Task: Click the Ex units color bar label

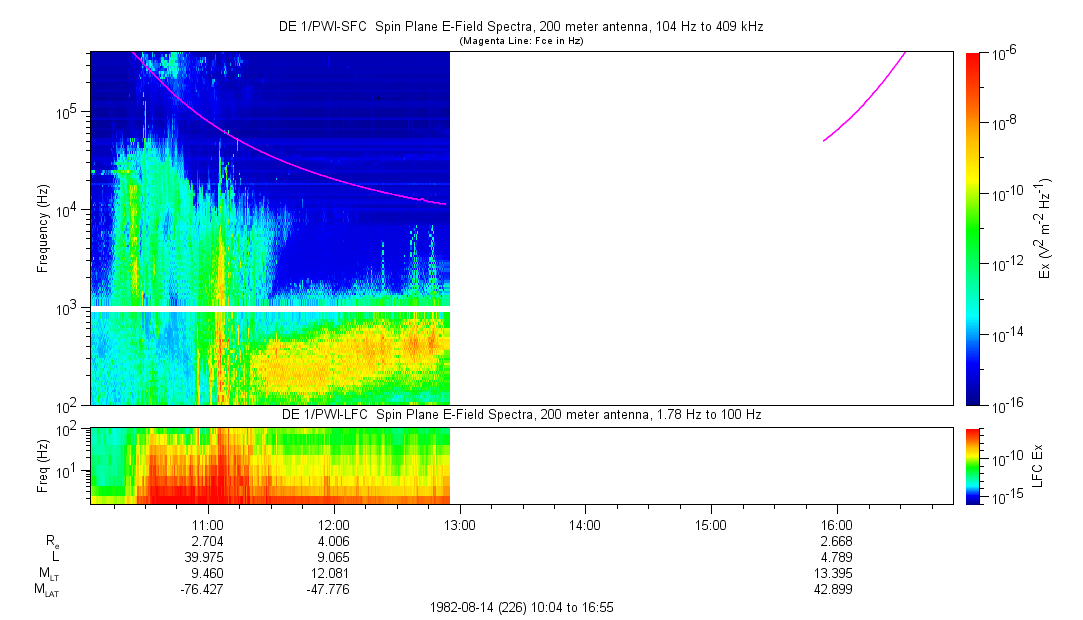Action: click(1045, 228)
